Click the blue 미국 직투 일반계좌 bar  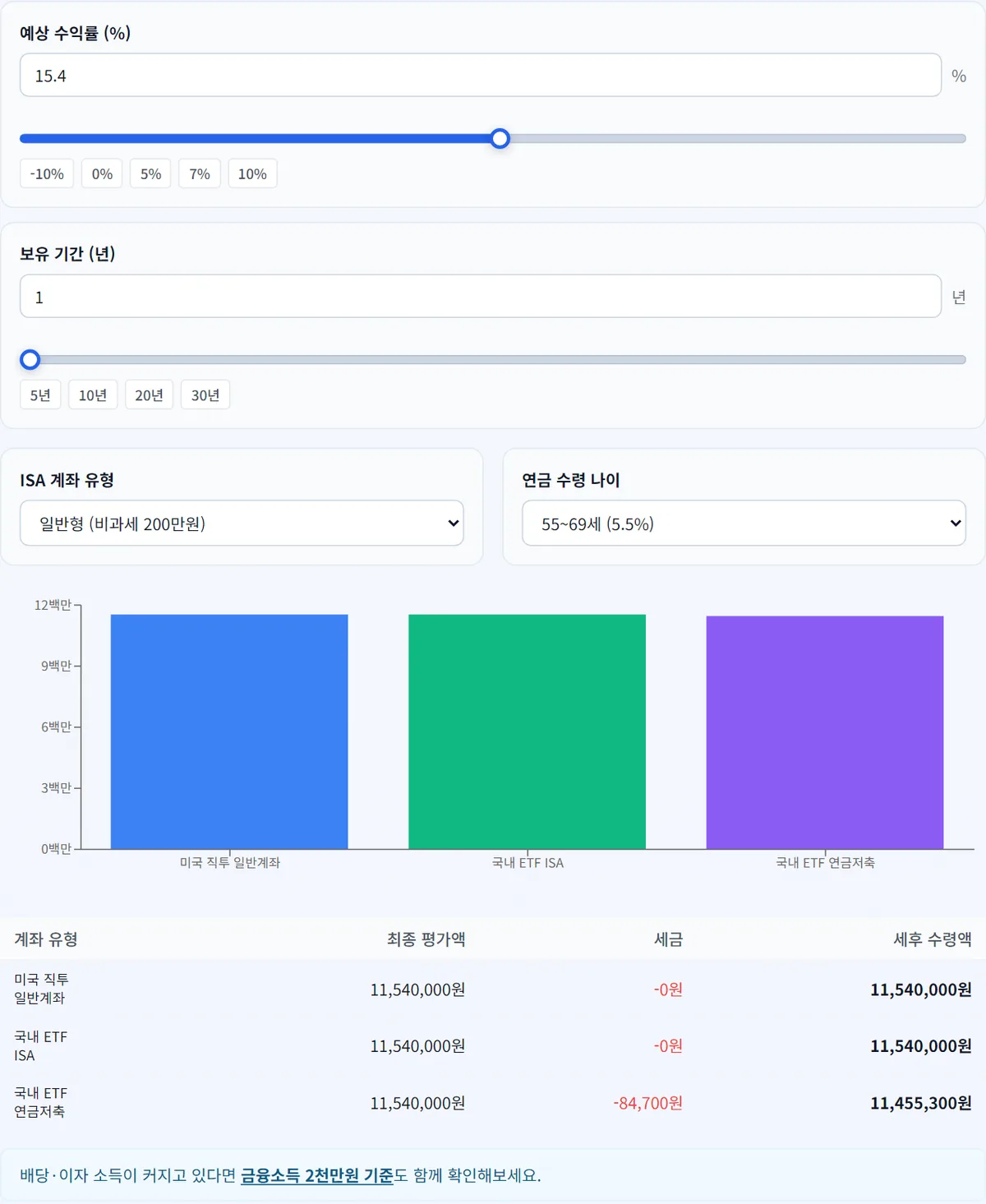[229, 731]
